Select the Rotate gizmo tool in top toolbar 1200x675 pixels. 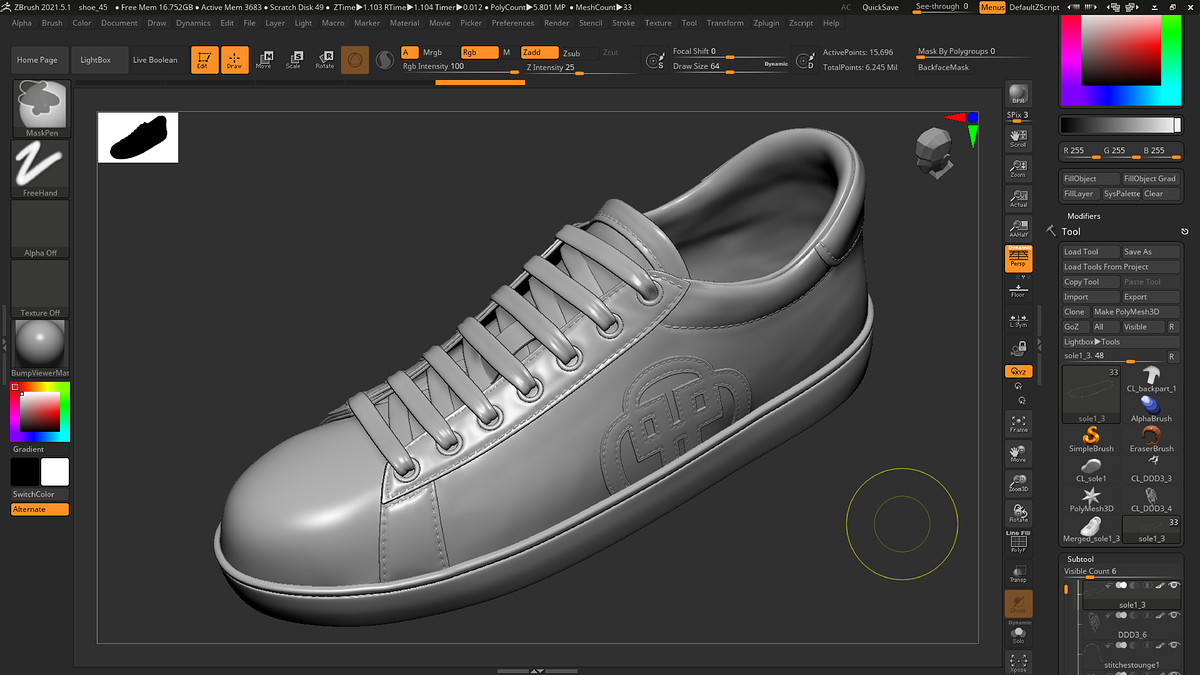[324, 60]
